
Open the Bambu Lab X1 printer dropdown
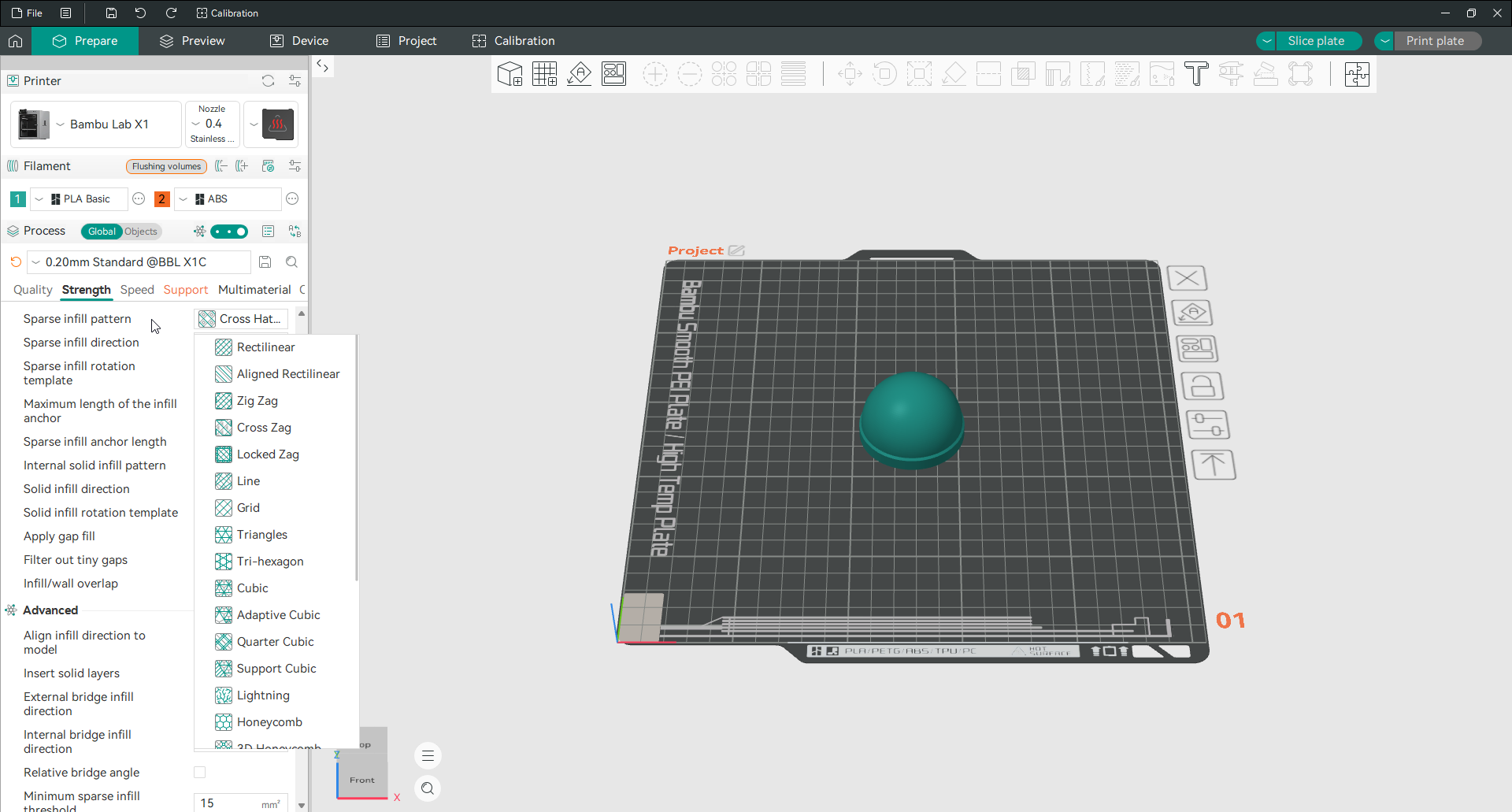[96, 124]
